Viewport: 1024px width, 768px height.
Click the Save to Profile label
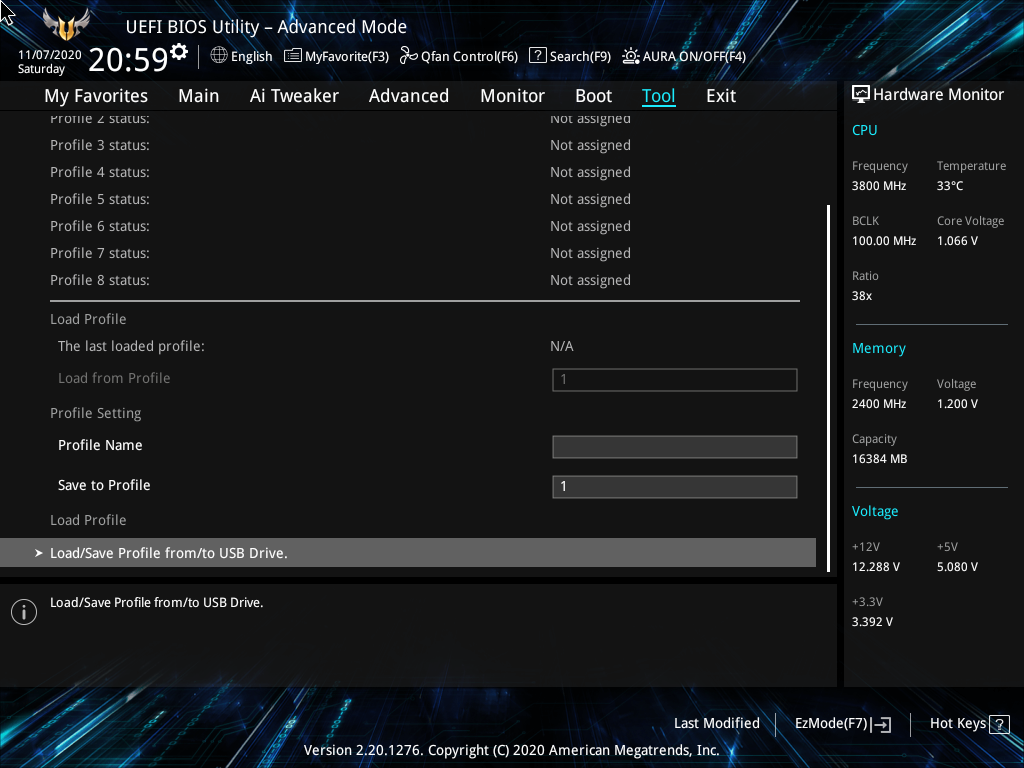tap(104, 485)
